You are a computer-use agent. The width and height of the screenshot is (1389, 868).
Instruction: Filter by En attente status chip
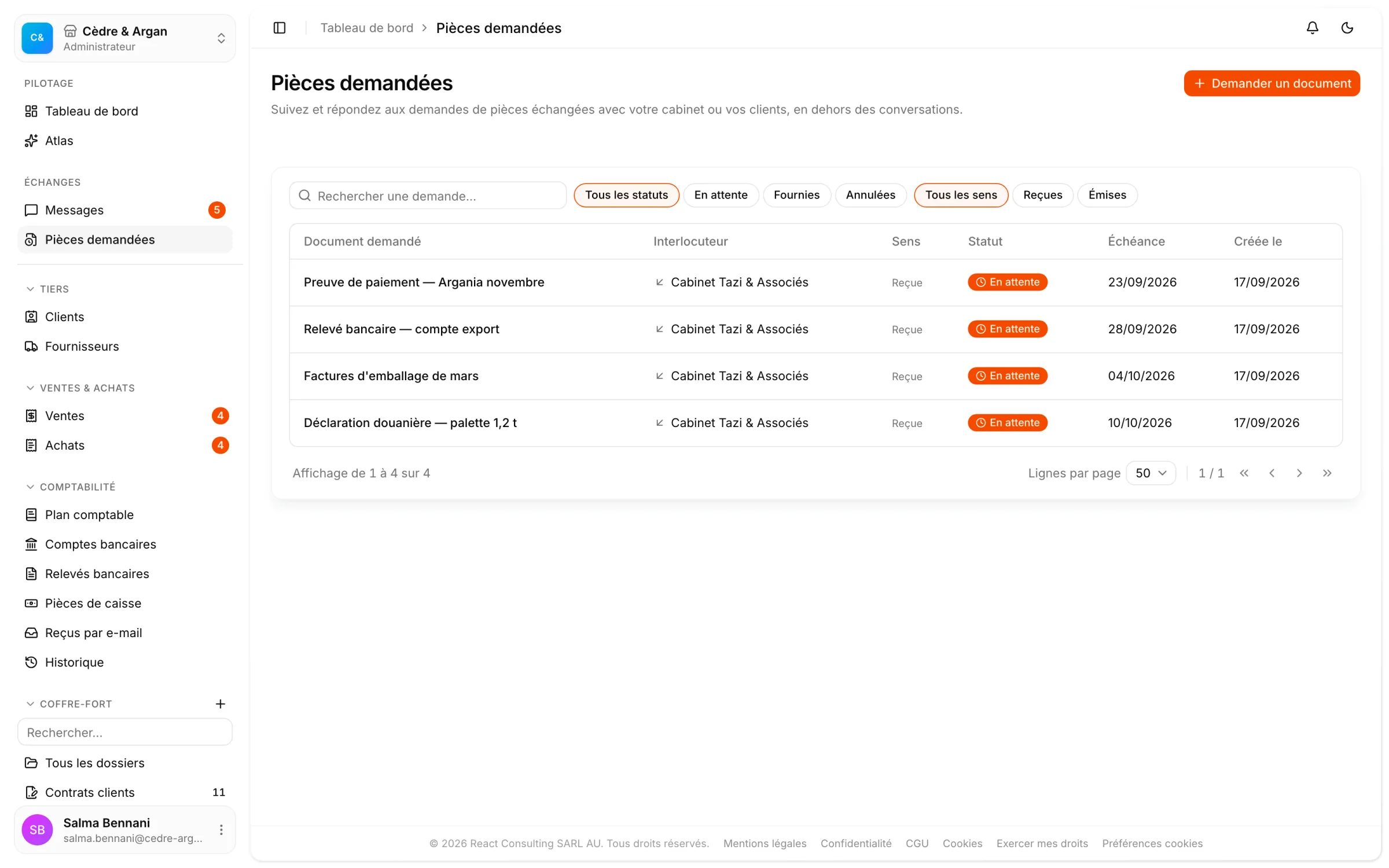coord(721,195)
